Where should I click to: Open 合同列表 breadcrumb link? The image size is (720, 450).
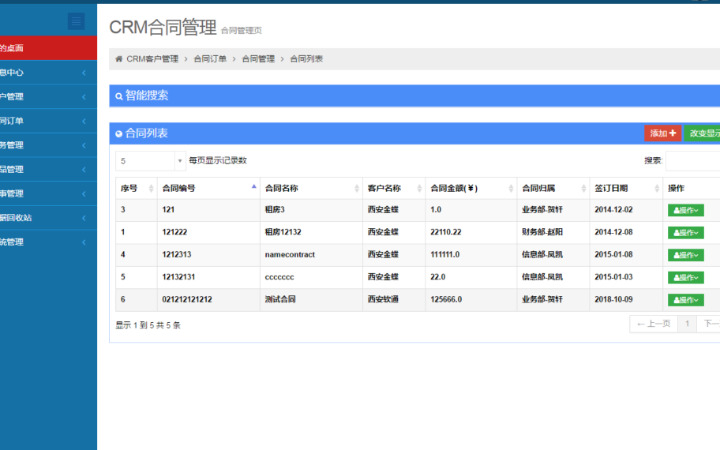(x=307, y=59)
